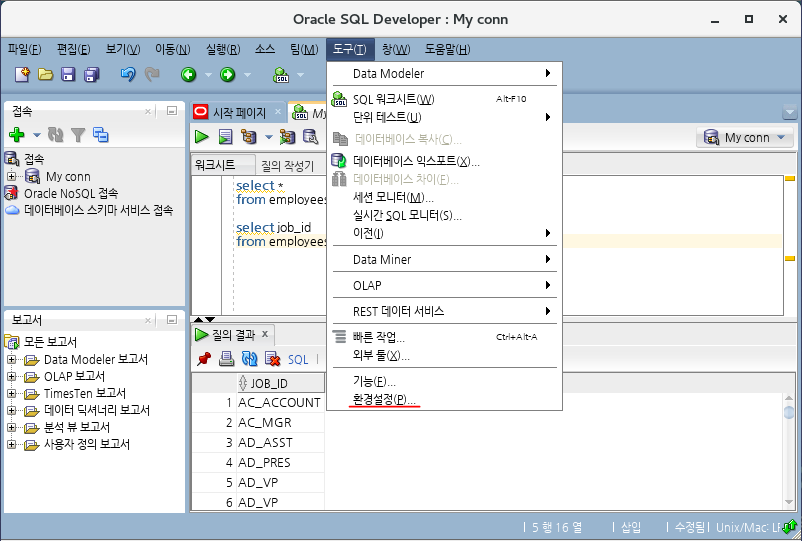The width and height of the screenshot is (802, 541).
Task: Refresh connections in the 접속 panel
Action: [55, 134]
